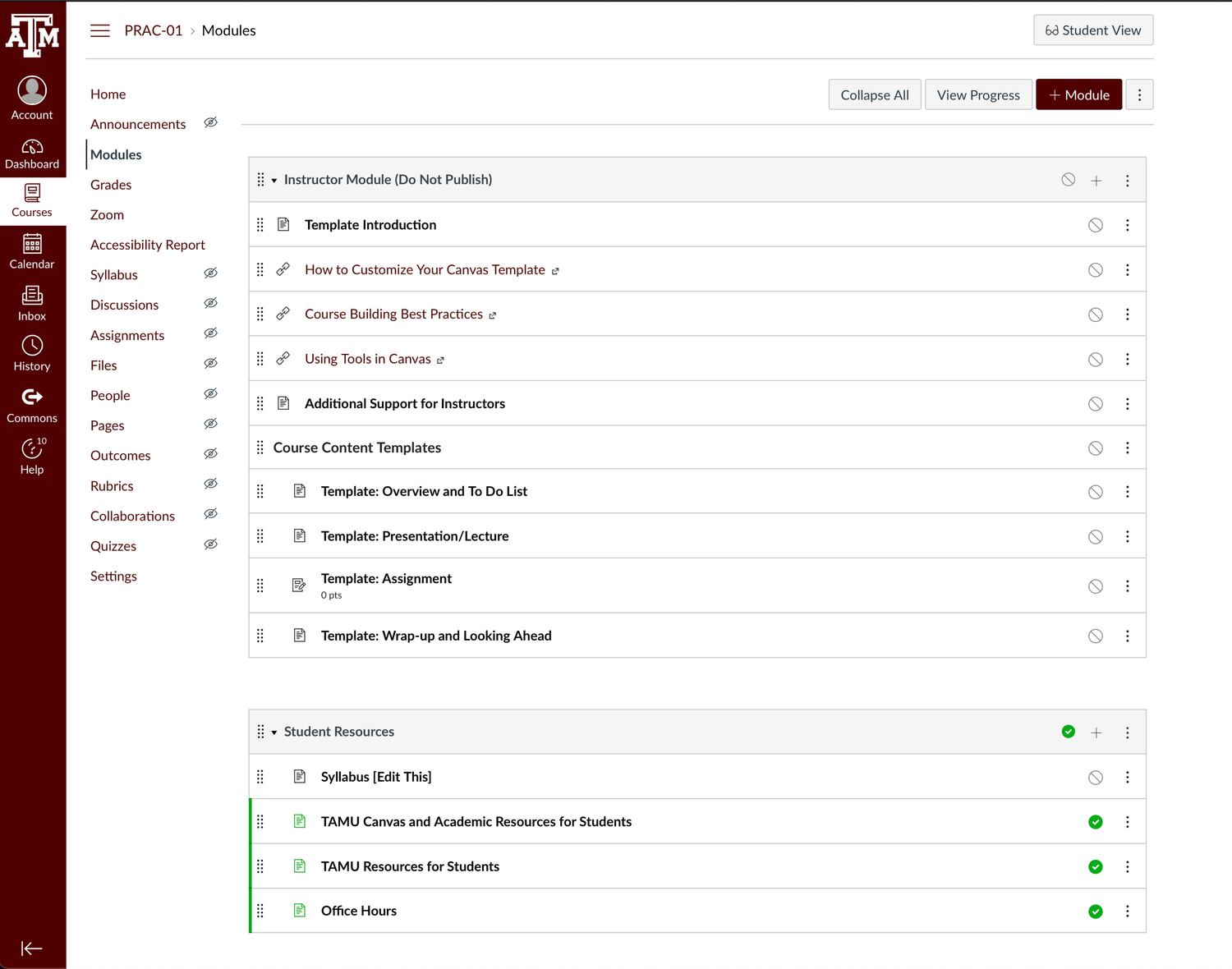Open Discussions in course navigation
This screenshot has width=1232, height=969.
click(125, 305)
